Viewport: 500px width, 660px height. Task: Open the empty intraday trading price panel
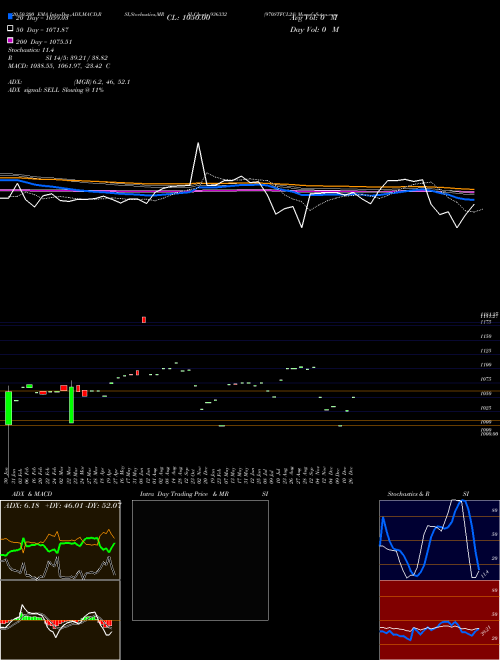point(200,560)
